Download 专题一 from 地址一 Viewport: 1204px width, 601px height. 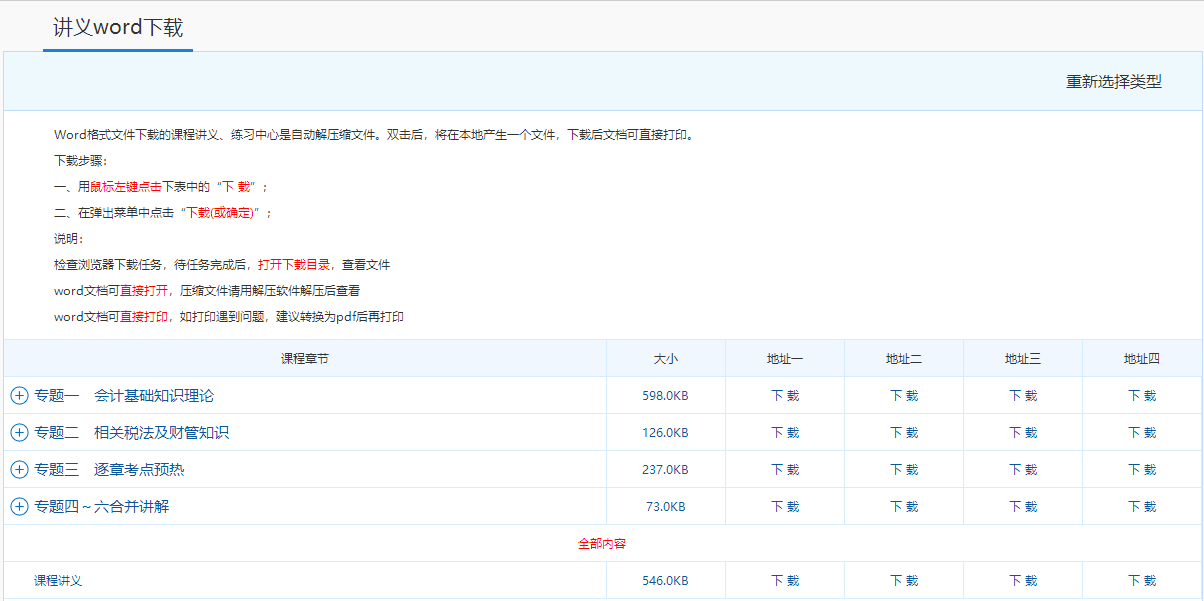point(784,394)
